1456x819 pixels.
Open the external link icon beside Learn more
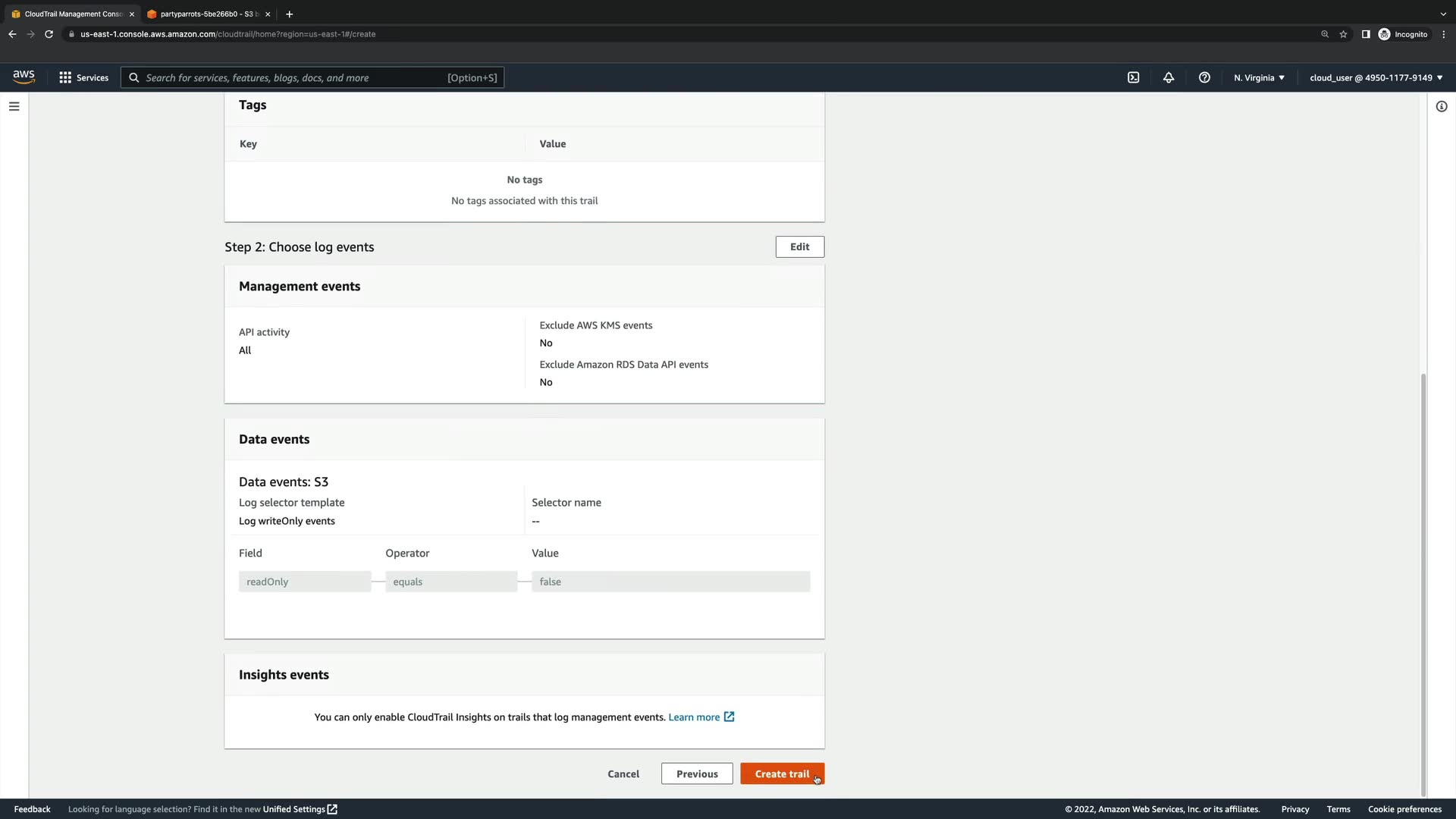click(729, 717)
